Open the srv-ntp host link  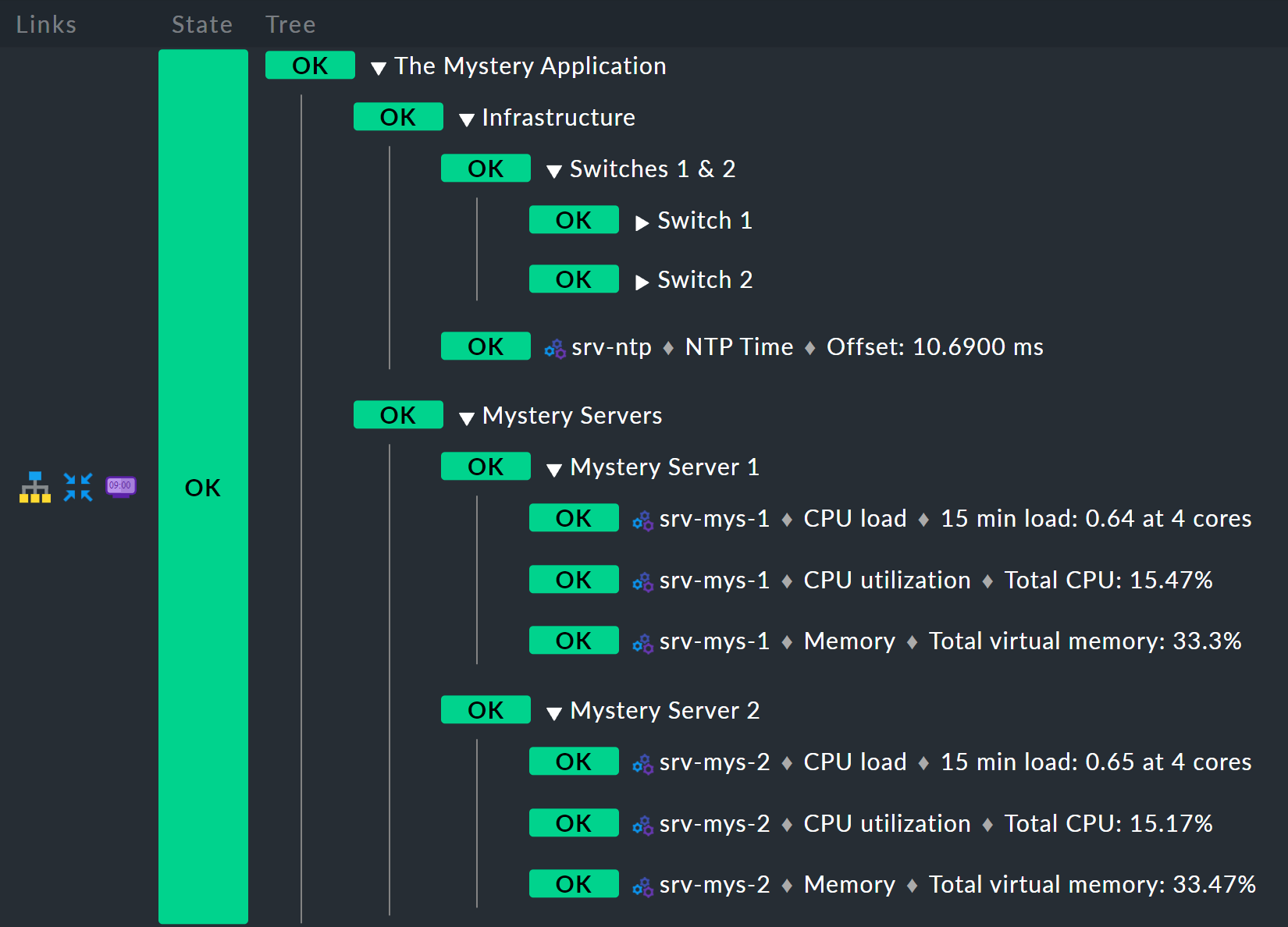coord(611,346)
